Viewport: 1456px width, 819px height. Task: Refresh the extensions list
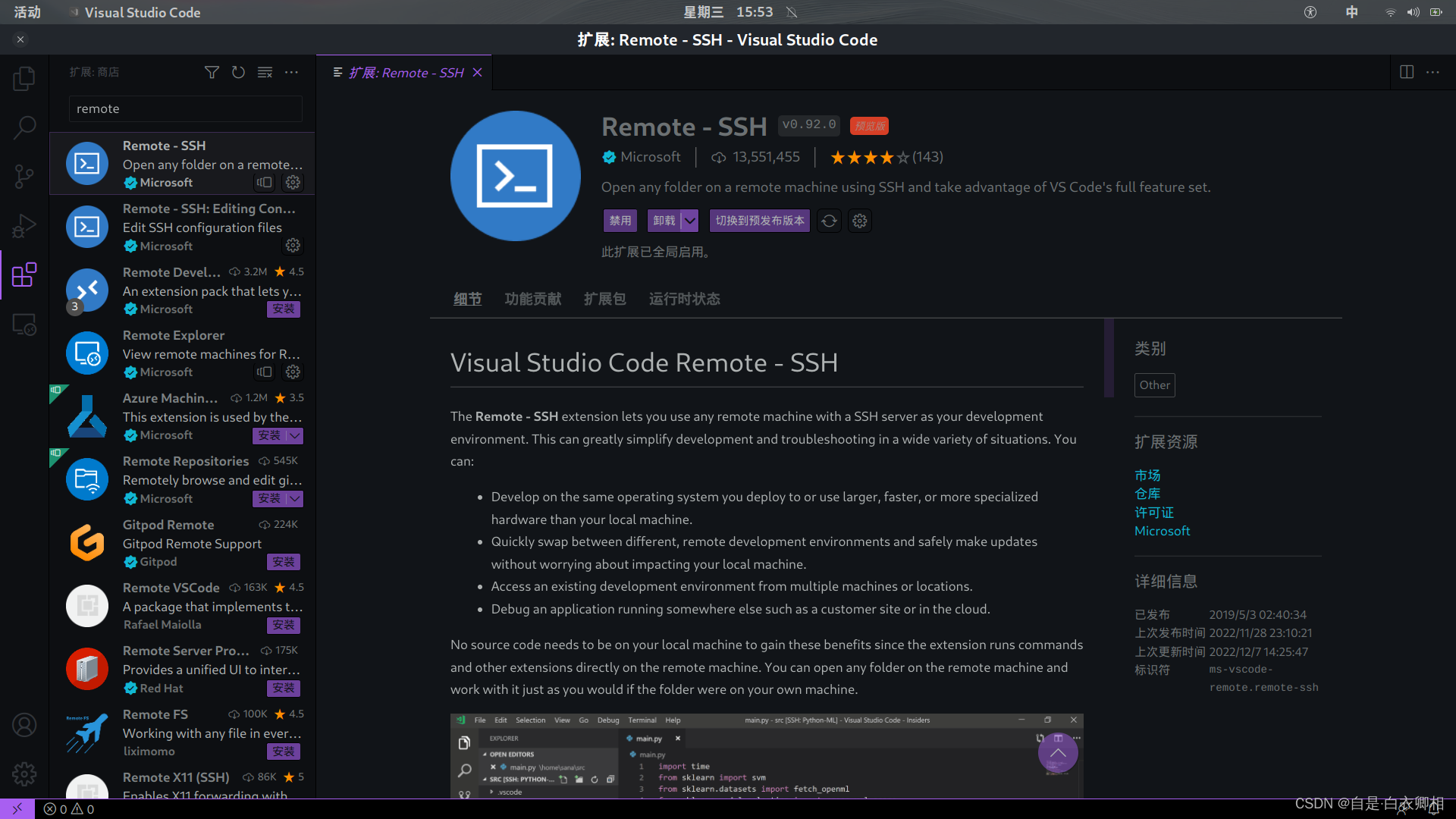238,72
